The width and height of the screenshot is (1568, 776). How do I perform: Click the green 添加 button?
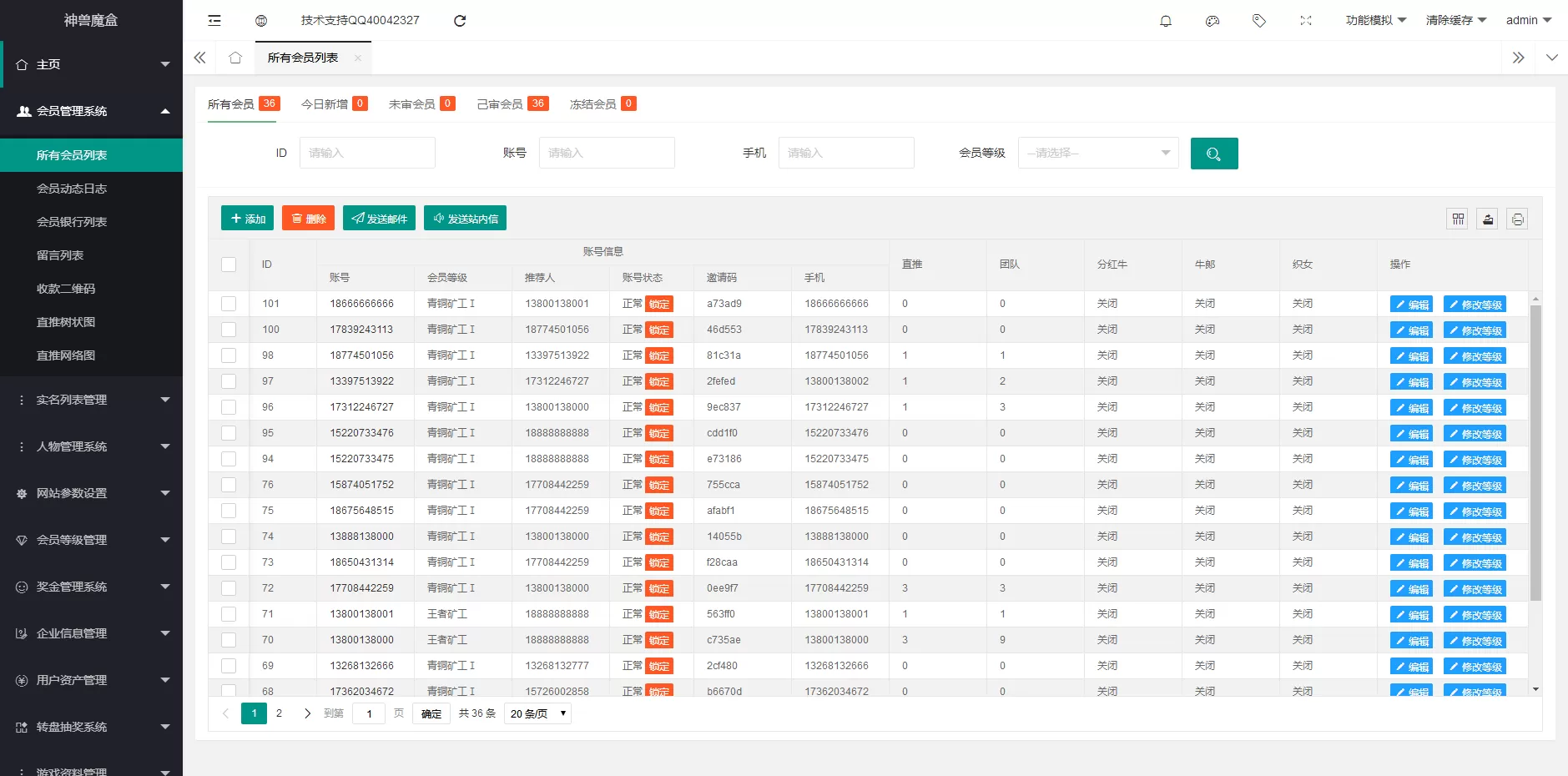(247, 219)
